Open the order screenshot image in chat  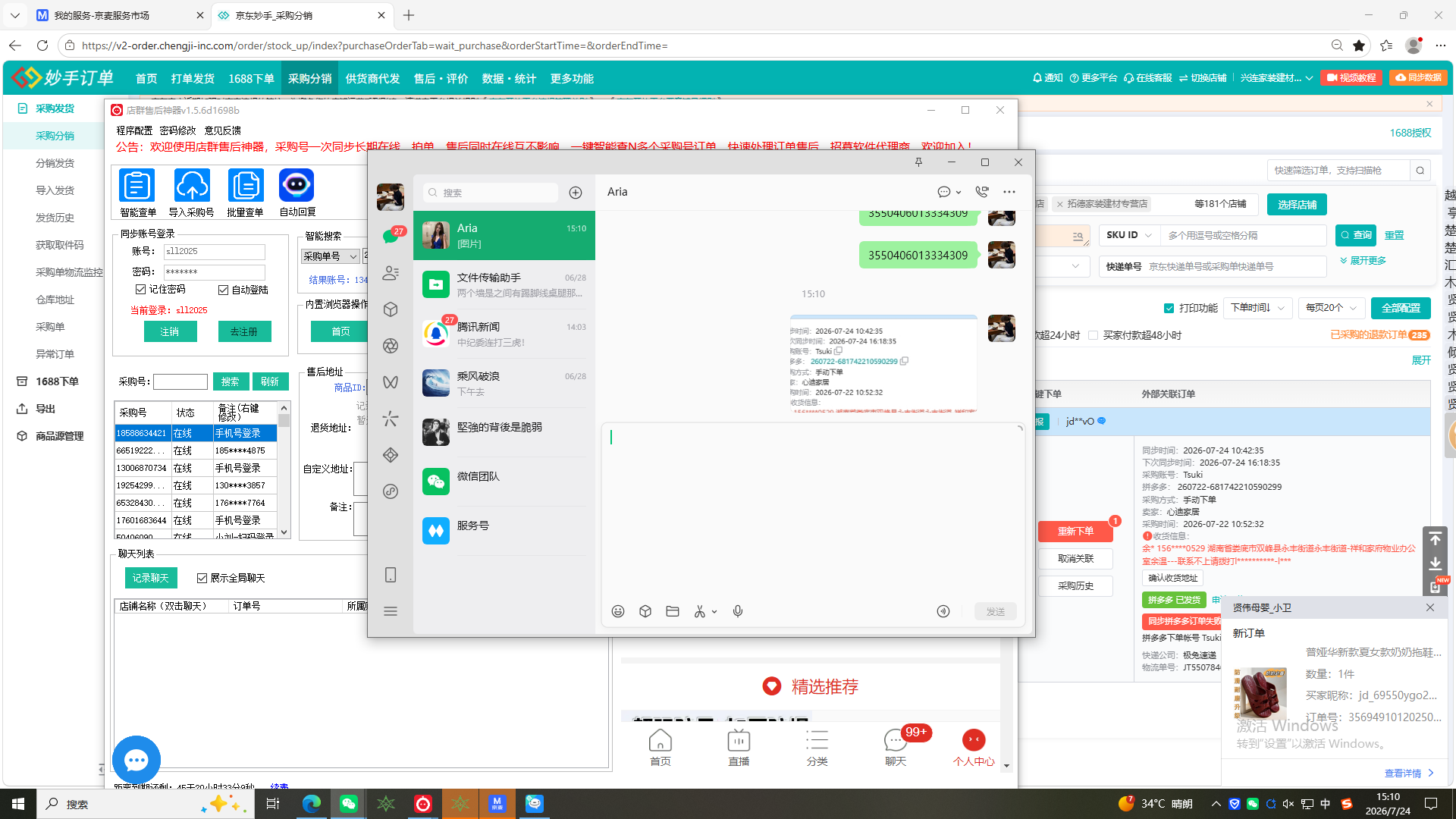point(883,364)
